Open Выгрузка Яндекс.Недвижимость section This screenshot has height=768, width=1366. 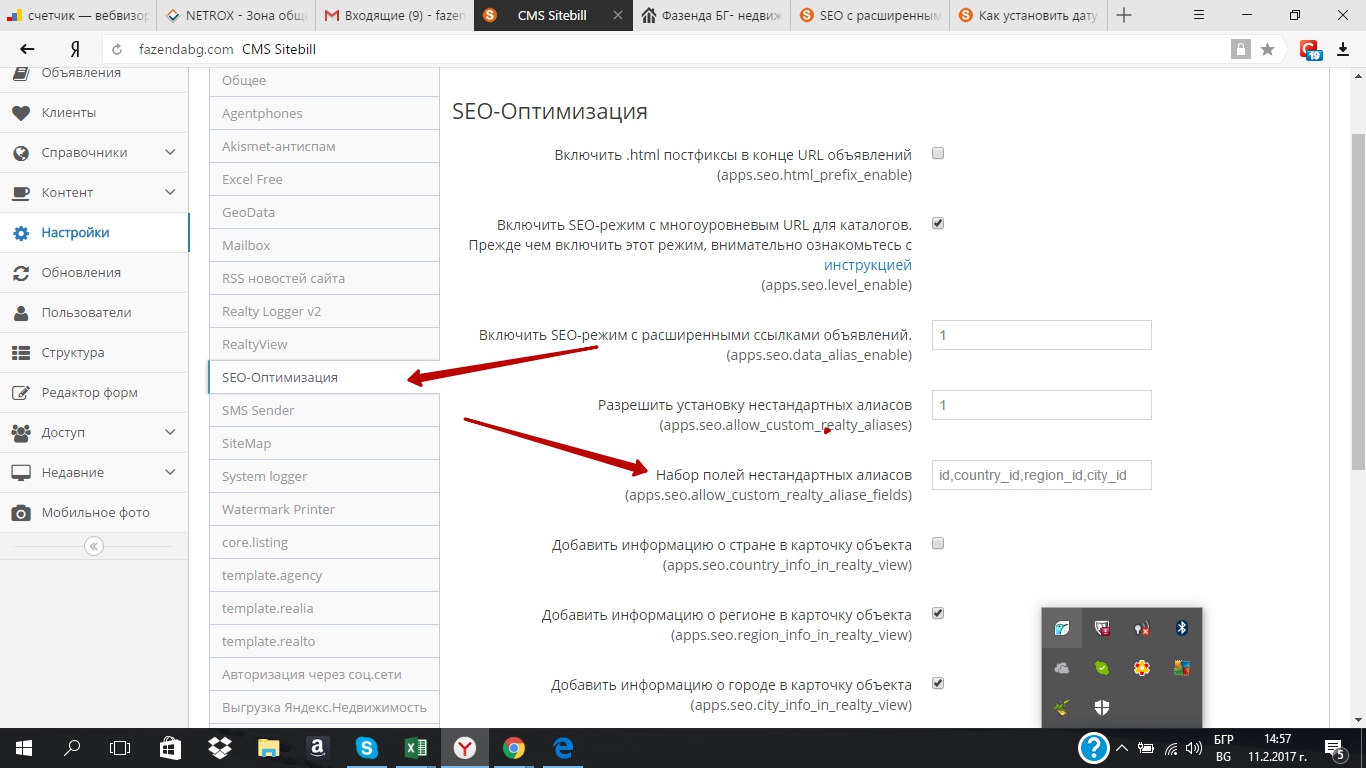click(x=324, y=707)
